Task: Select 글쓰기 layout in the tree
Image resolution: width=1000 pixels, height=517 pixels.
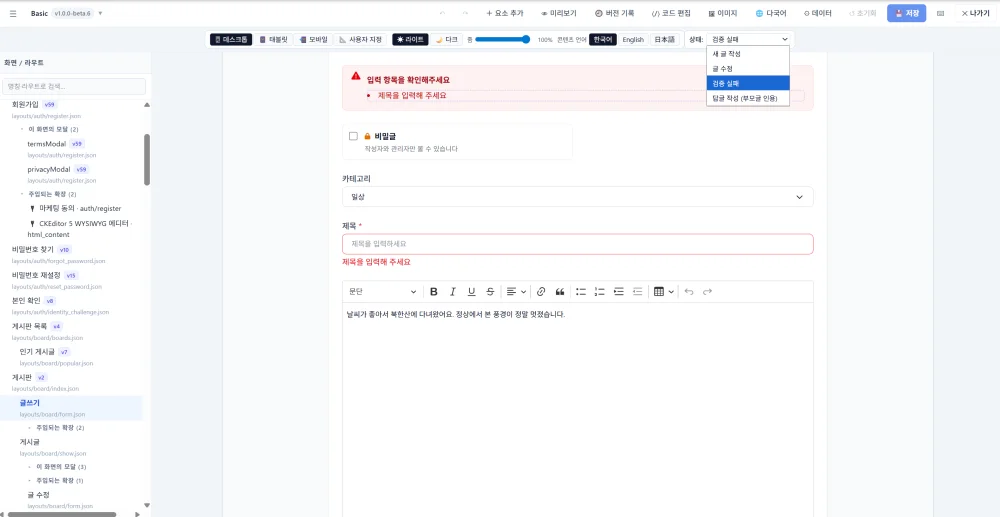Action: coord(71,408)
